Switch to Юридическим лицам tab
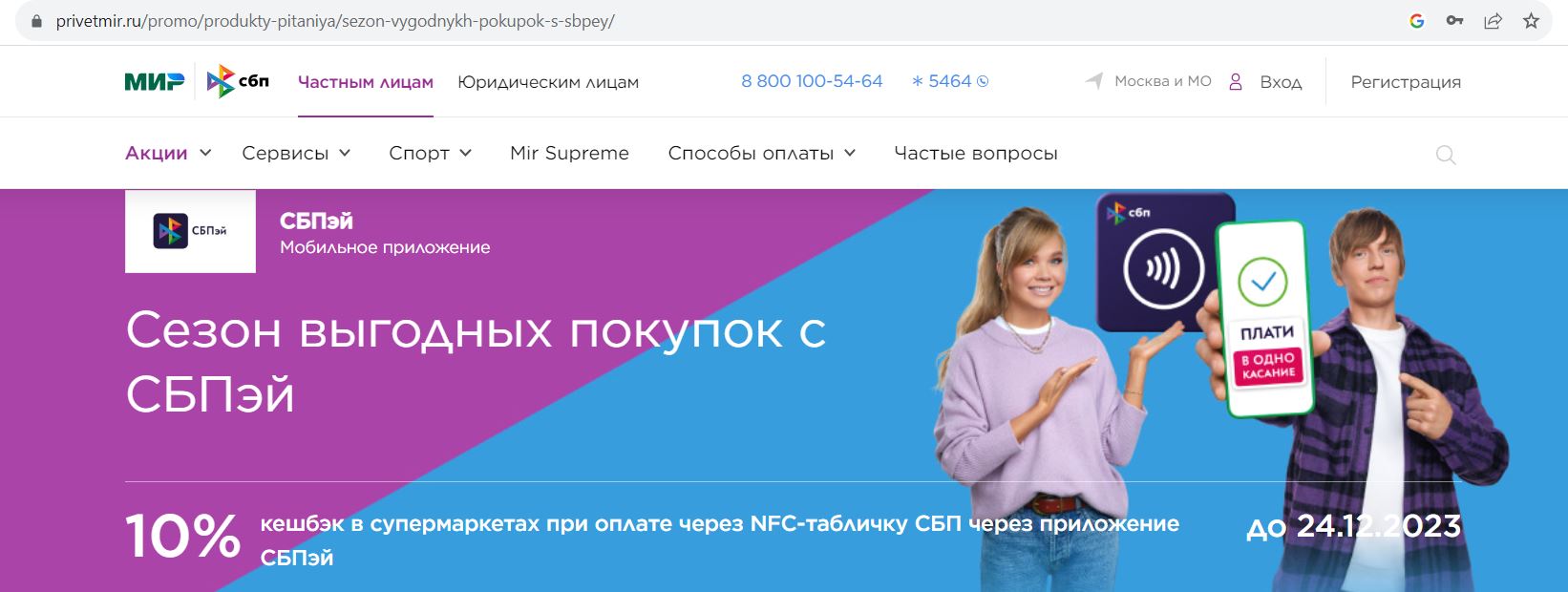 coord(548,82)
